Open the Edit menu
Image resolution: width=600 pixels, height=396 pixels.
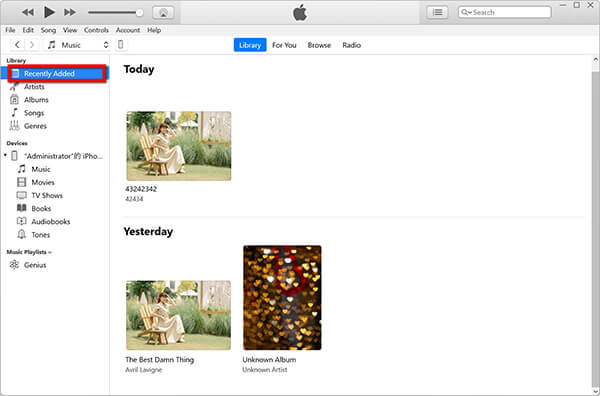coord(28,30)
